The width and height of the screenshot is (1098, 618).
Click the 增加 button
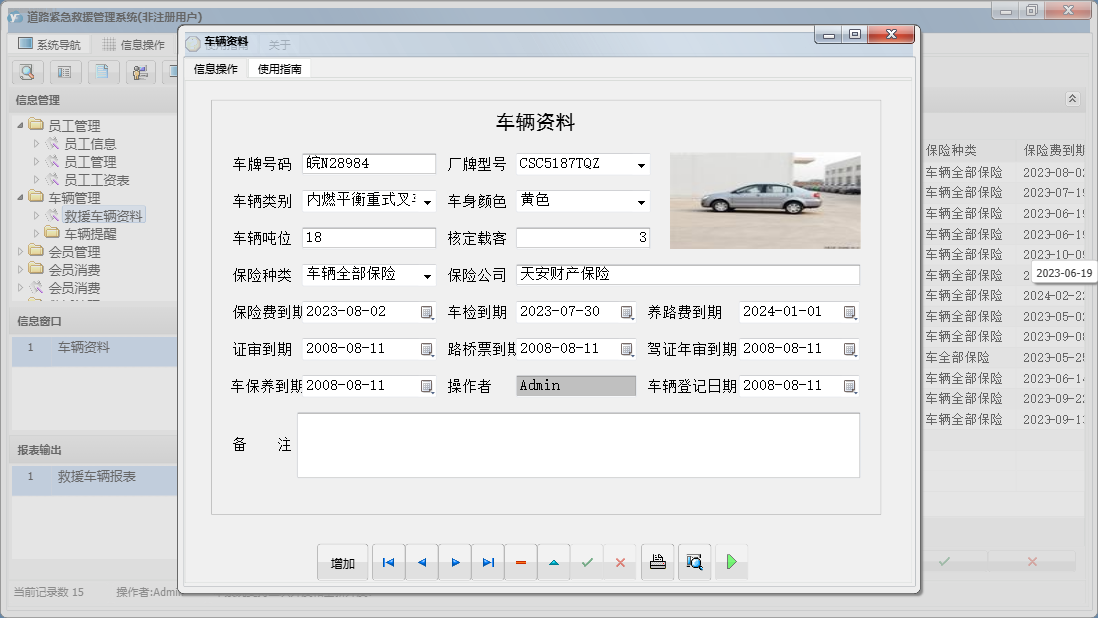click(343, 563)
